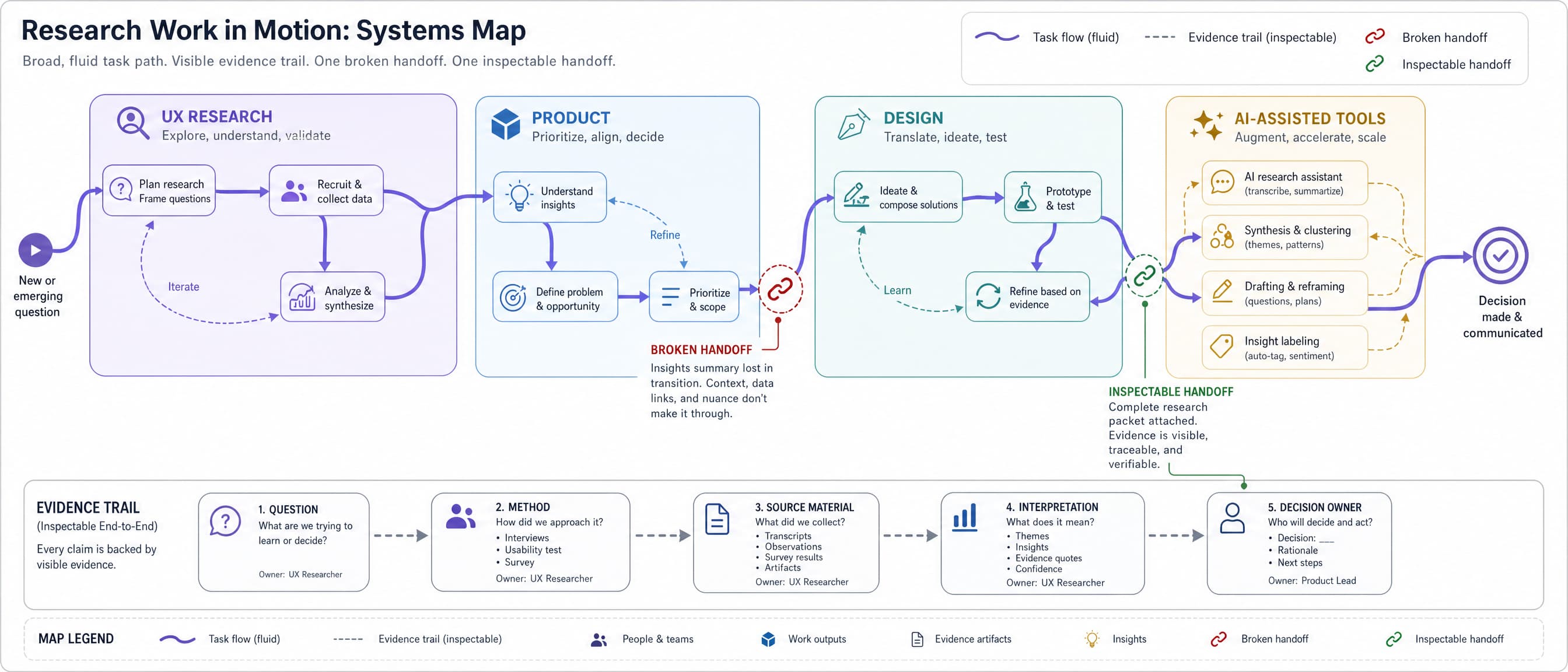Click the Broken handoff icon in top legend
The height and width of the screenshot is (672, 1568).
pos(1375,37)
